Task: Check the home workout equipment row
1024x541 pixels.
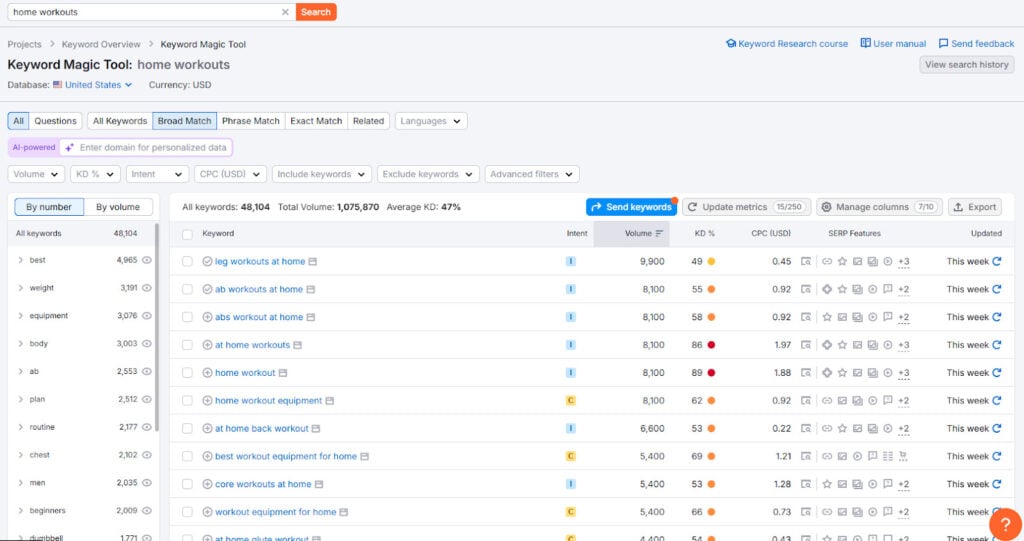Action: (187, 401)
